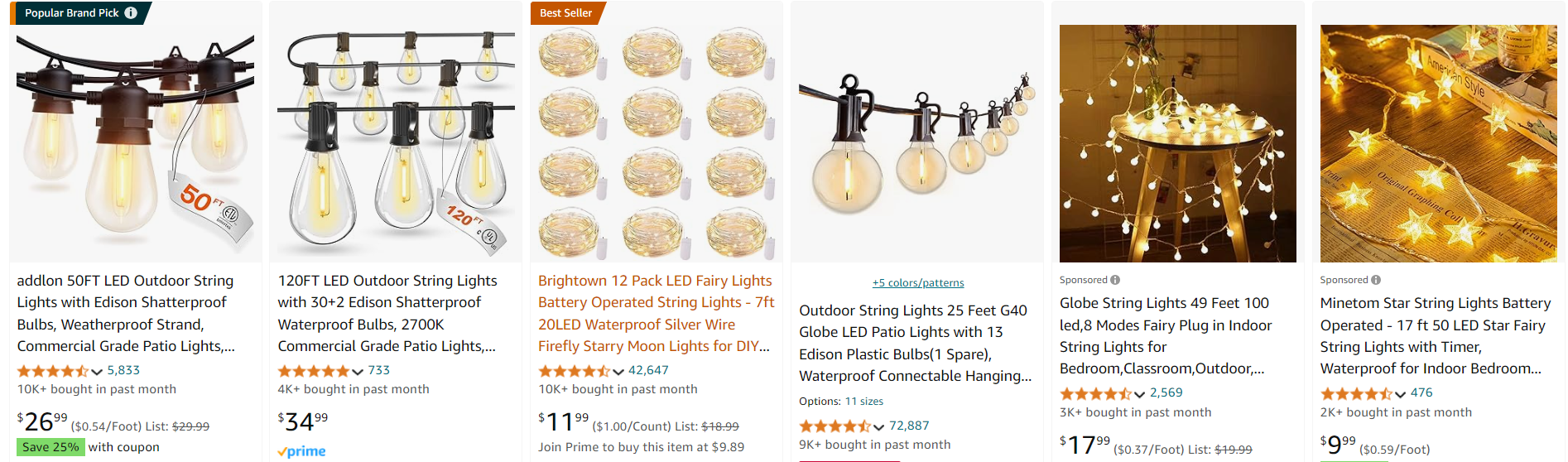Click the 120FT Edison bulbs product image
Screen dimensions: 1568x462
(396, 141)
